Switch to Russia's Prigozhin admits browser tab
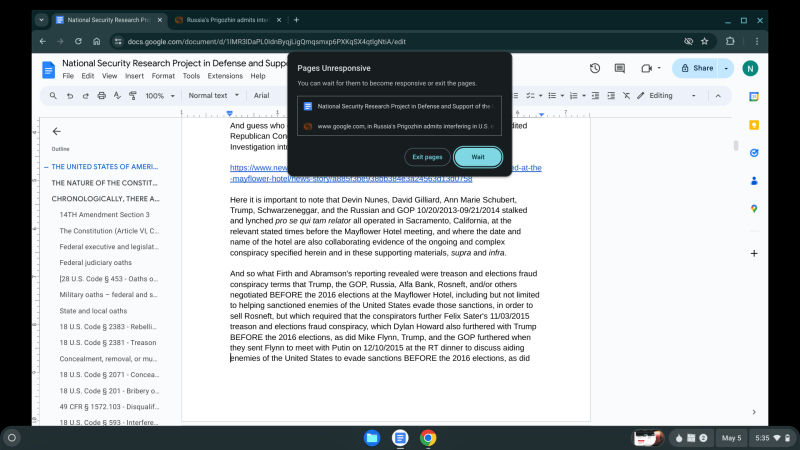The width and height of the screenshot is (800, 450). pos(228,20)
